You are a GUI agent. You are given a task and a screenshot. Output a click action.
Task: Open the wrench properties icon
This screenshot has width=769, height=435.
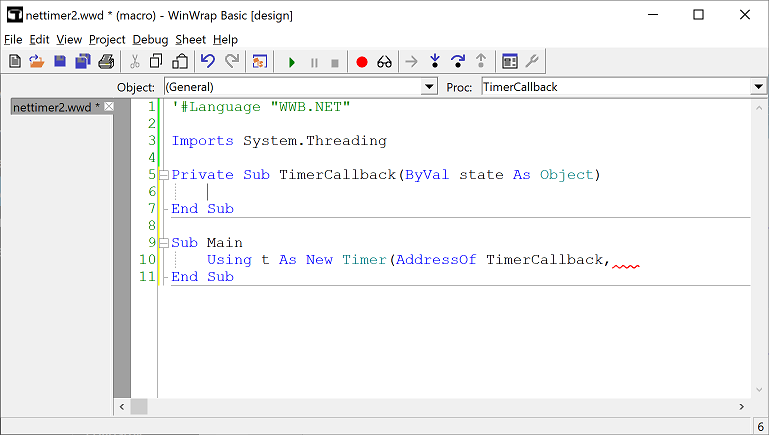(532, 62)
